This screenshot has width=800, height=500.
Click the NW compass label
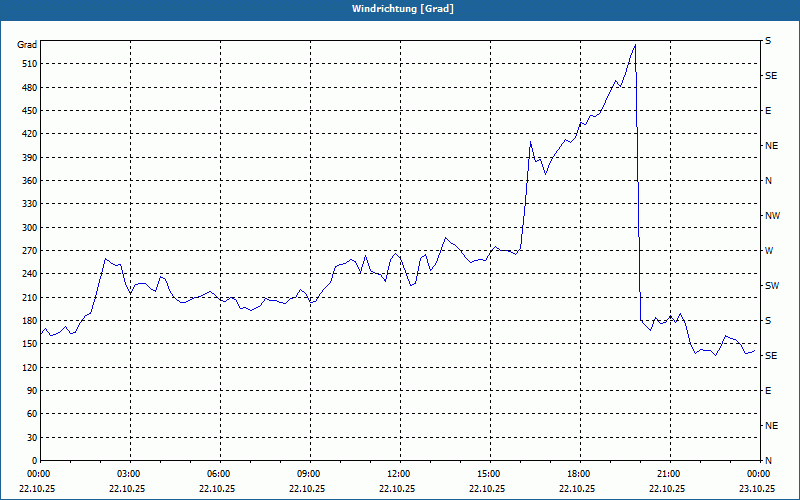coord(772,216)
